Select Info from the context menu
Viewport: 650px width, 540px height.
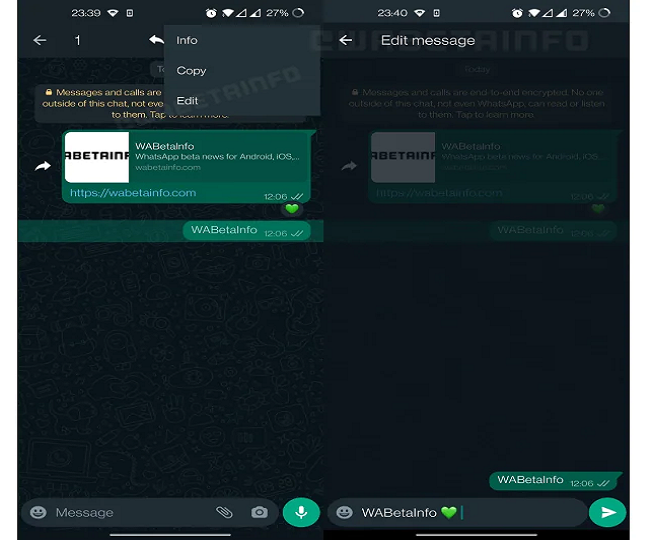187,40
